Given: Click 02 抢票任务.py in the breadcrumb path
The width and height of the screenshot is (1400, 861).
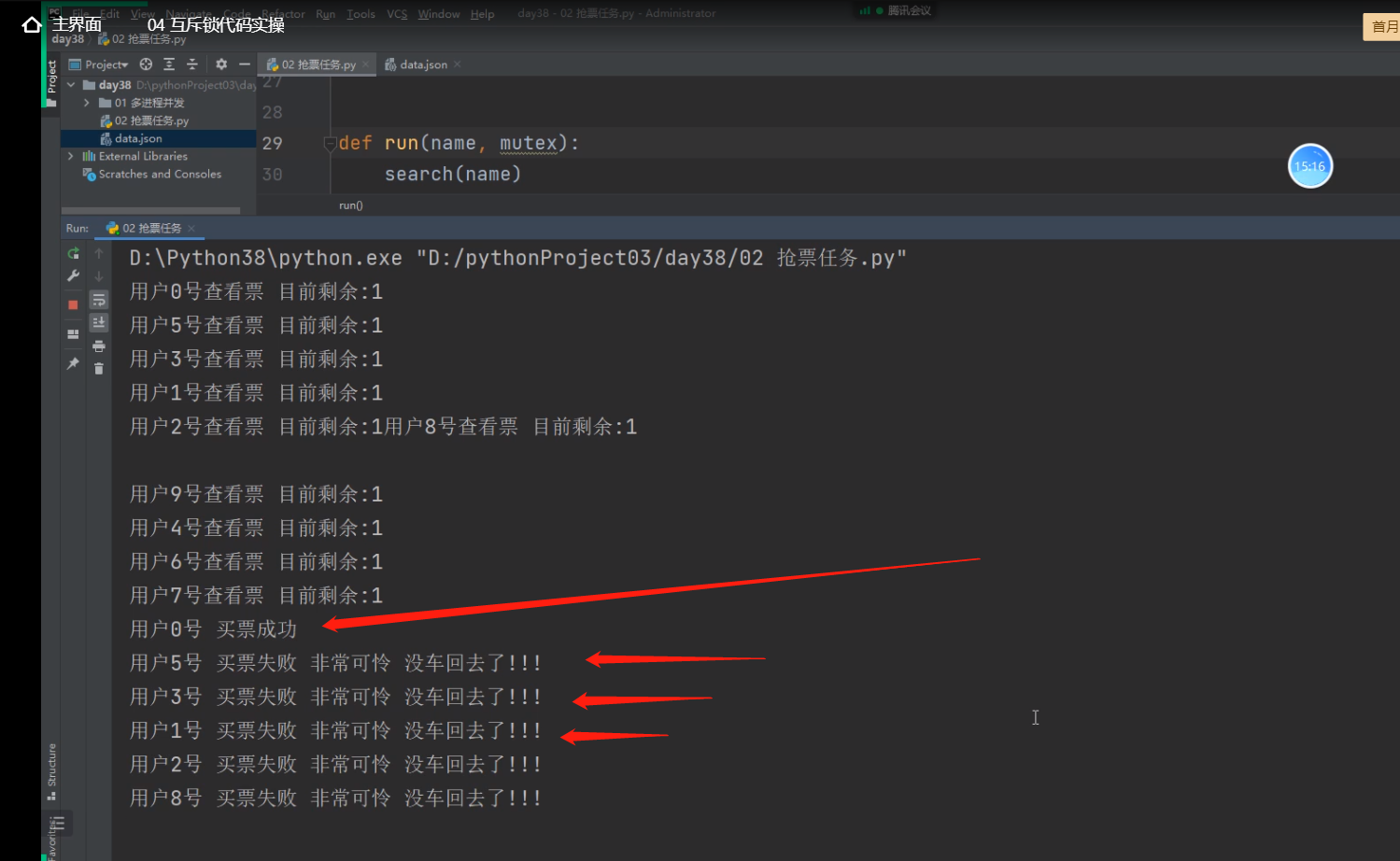Looking at the screenshot, I should tap(142, 39).
